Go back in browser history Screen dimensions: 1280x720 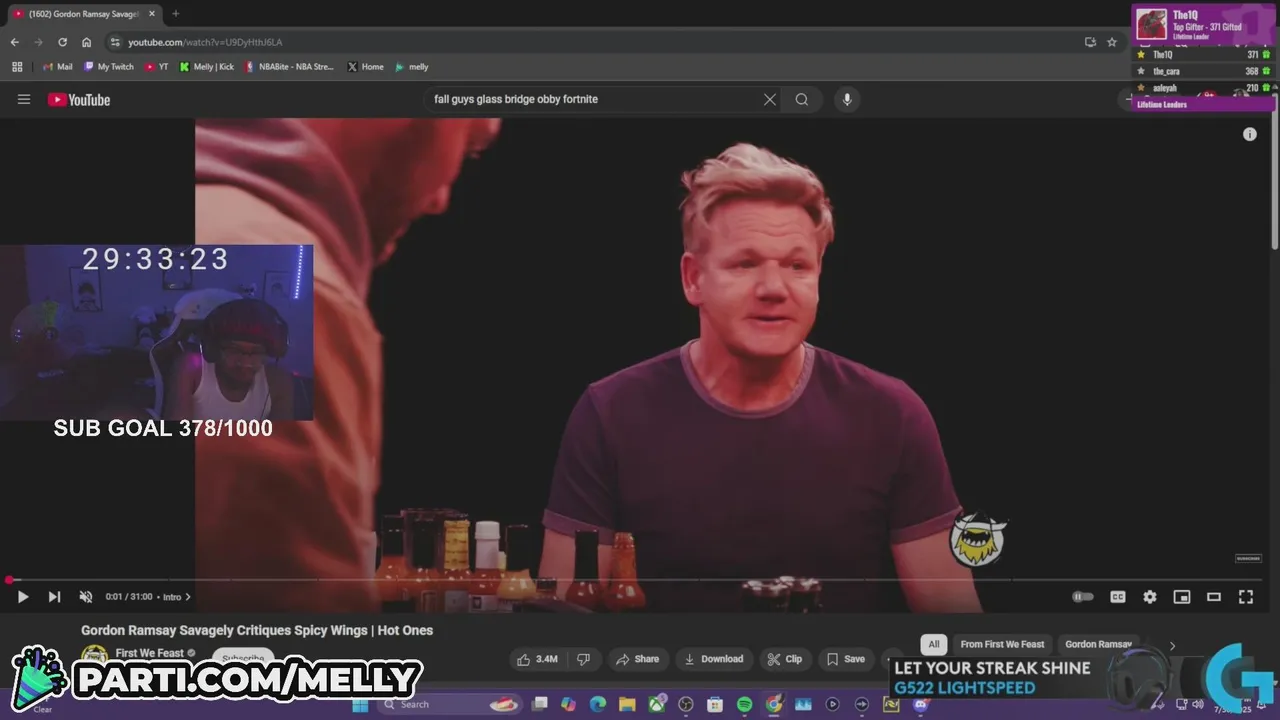[x=14, y=42]
